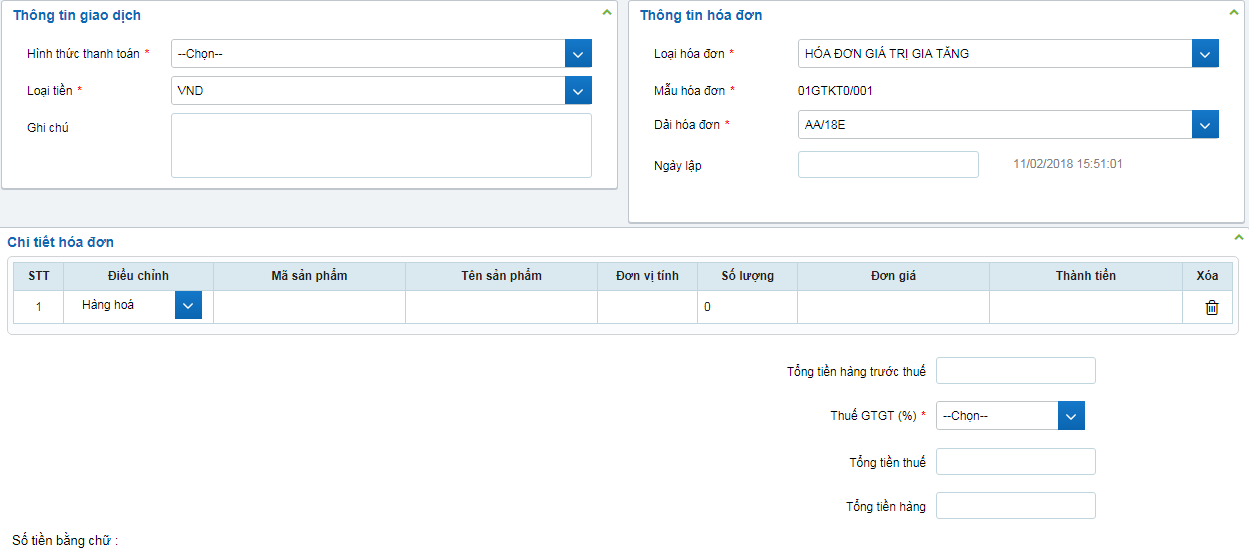Screen dimensions: 1249x553
Task: Click the Ghi chú text area
Action: coord(381,145)
